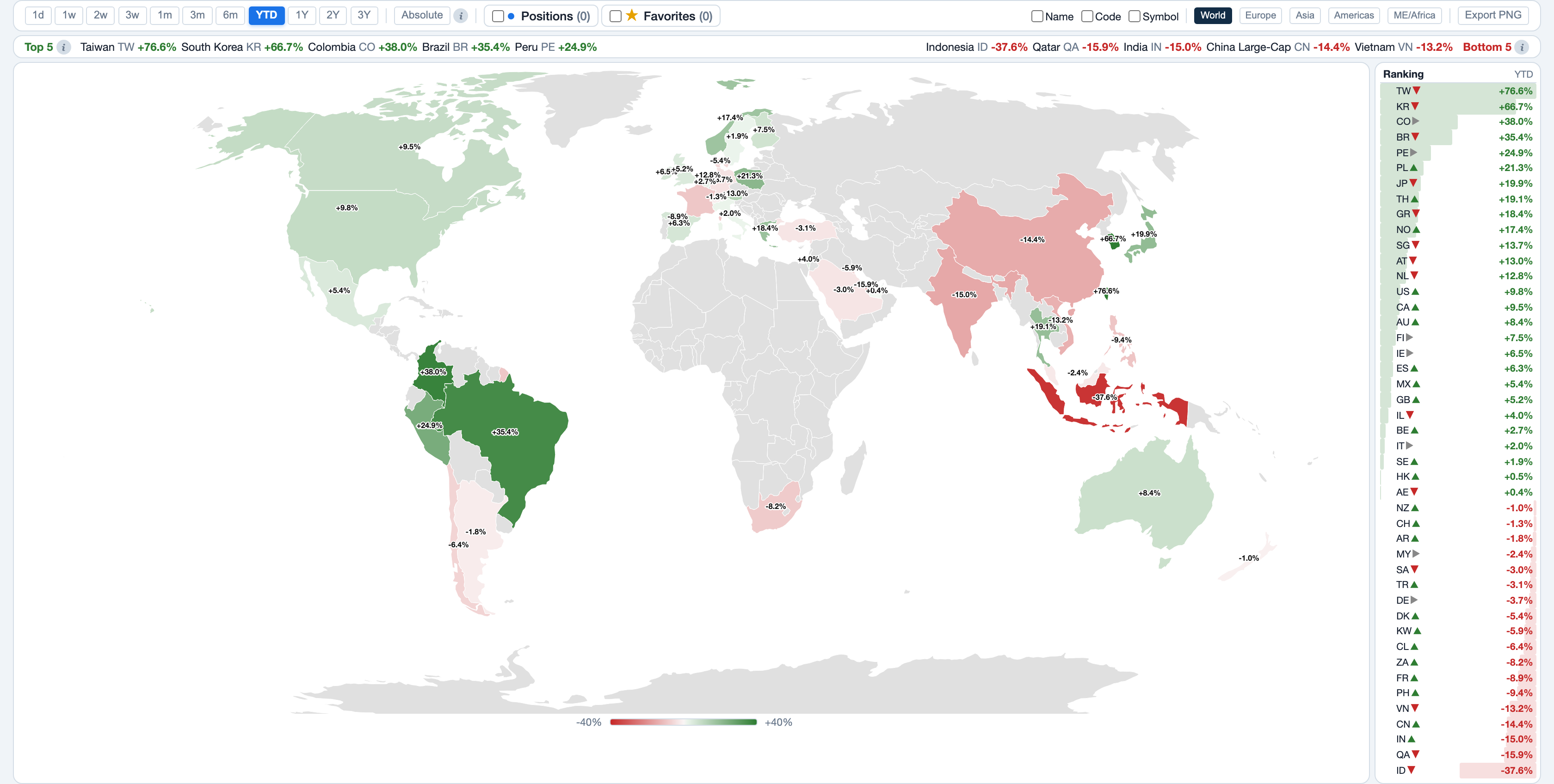This screenshot has width=1554, height=784.
Task: Select the 1Y time range
Action: pos(302,16)
